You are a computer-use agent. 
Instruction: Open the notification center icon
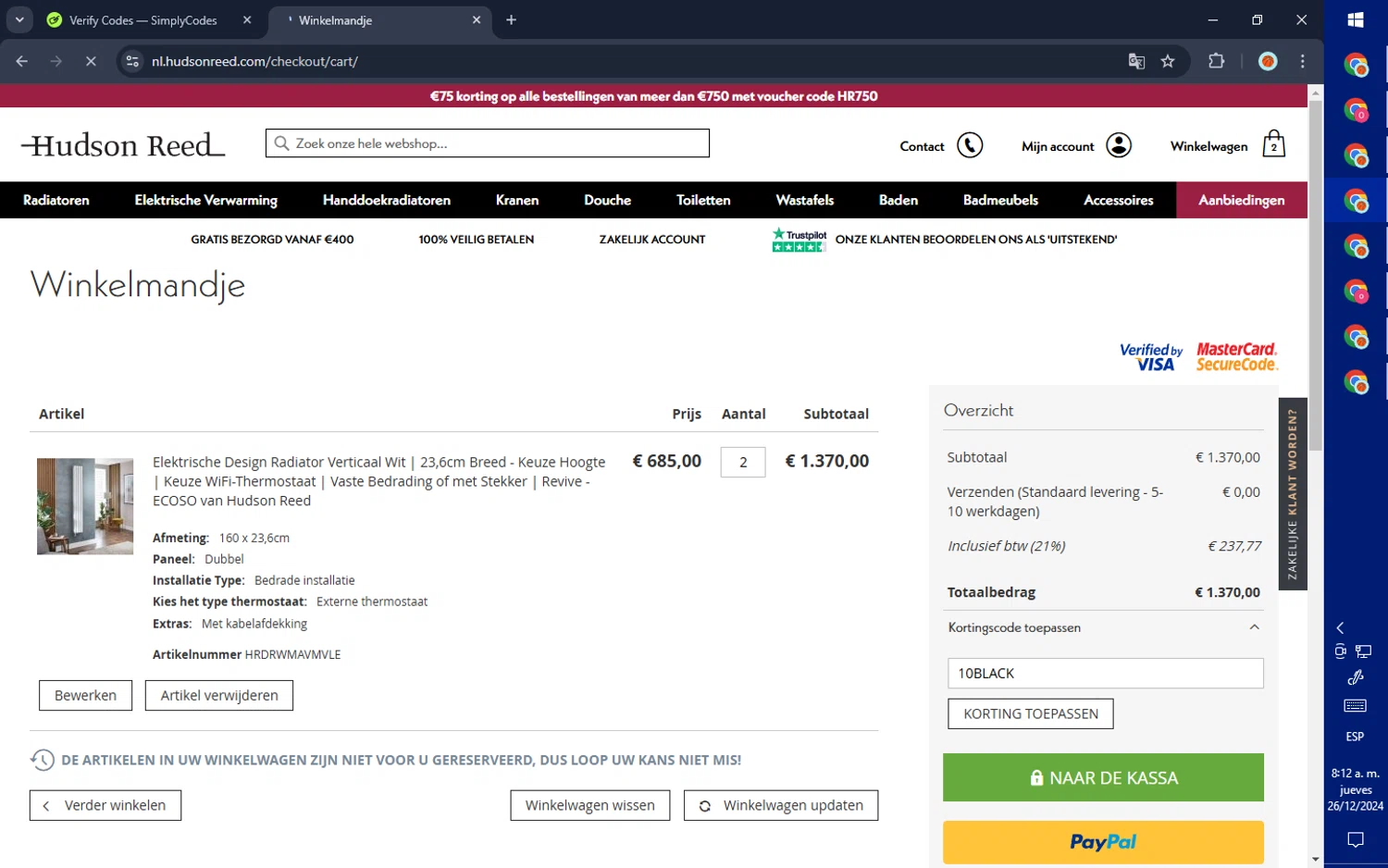[x=1356, y=840]
